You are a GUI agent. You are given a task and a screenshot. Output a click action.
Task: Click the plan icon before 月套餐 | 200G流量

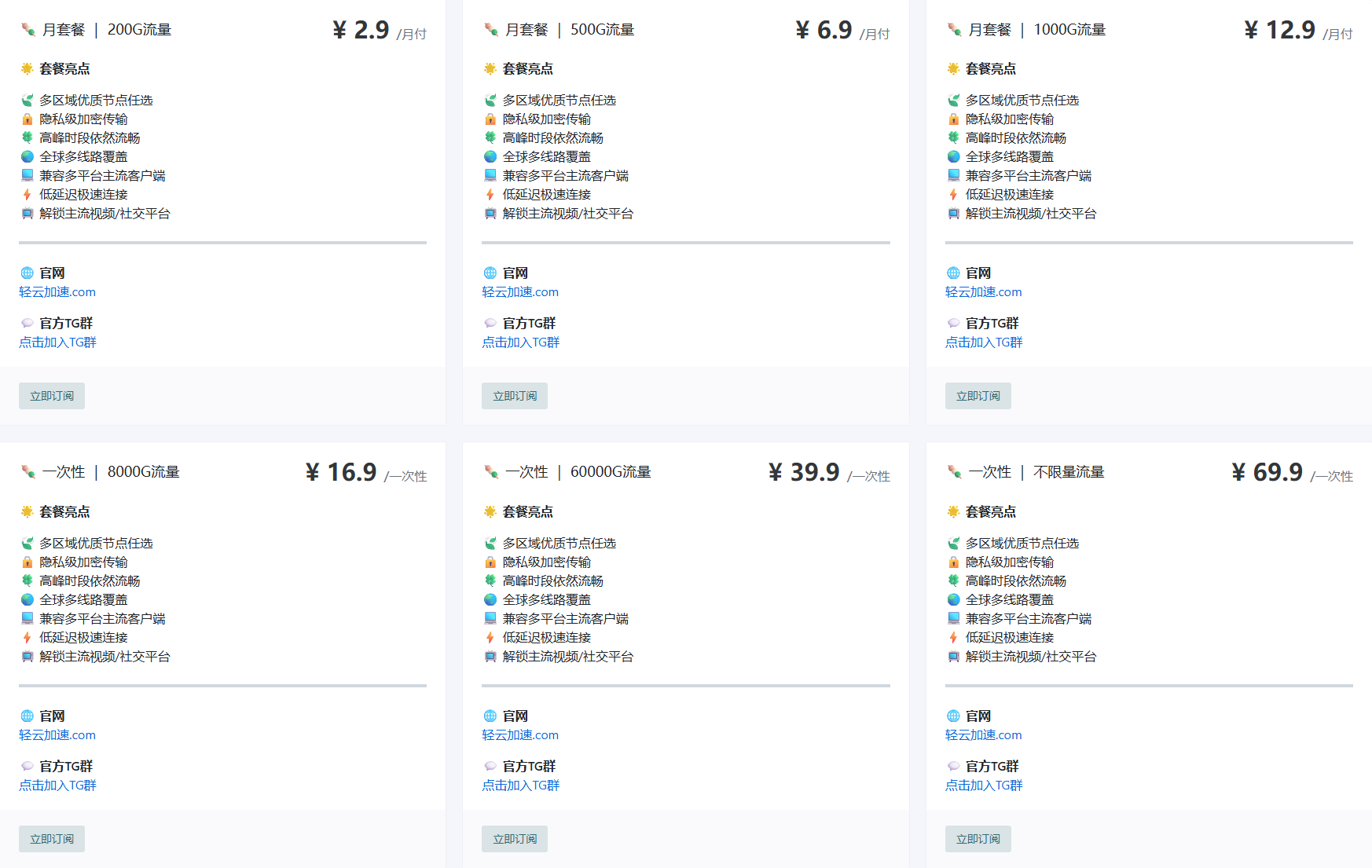click(x=28, y=30)
